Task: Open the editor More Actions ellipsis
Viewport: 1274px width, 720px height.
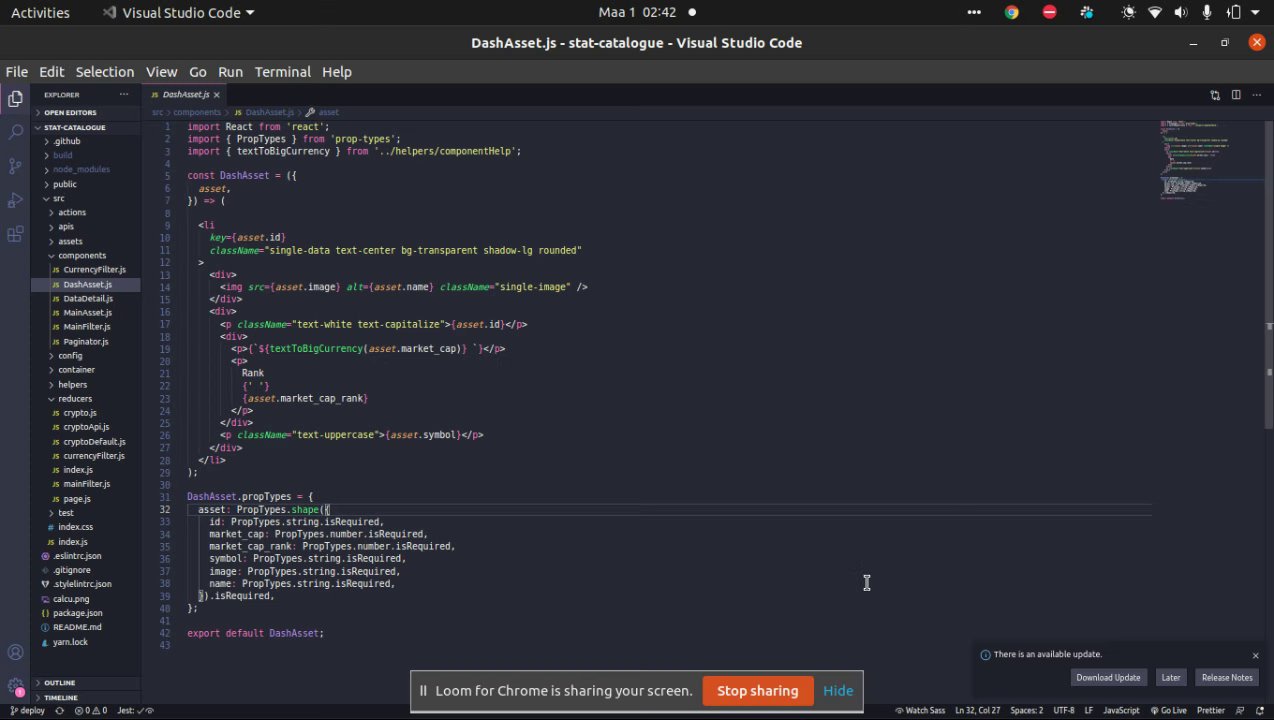Action: pos(1257,95)
